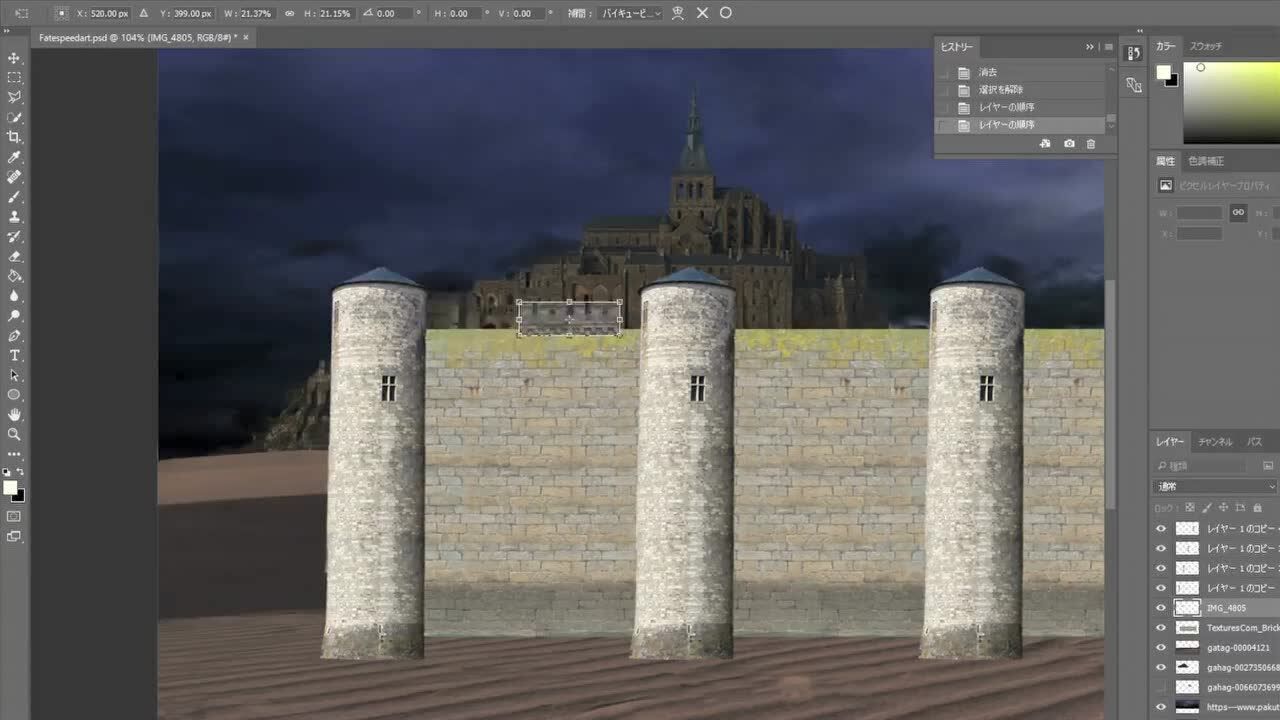Select the Ellipse shape tool
Image resolution: width=1280 pixels, height=720 pixels.
[x=14, y=395]
